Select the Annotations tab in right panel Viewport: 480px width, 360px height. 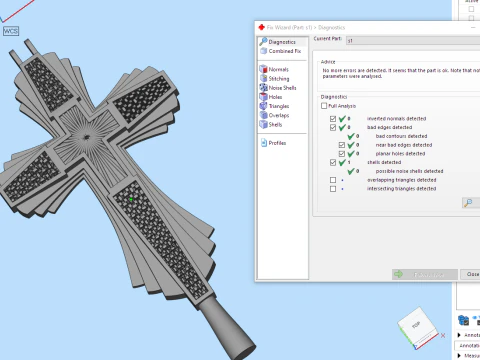click(469, 345)
